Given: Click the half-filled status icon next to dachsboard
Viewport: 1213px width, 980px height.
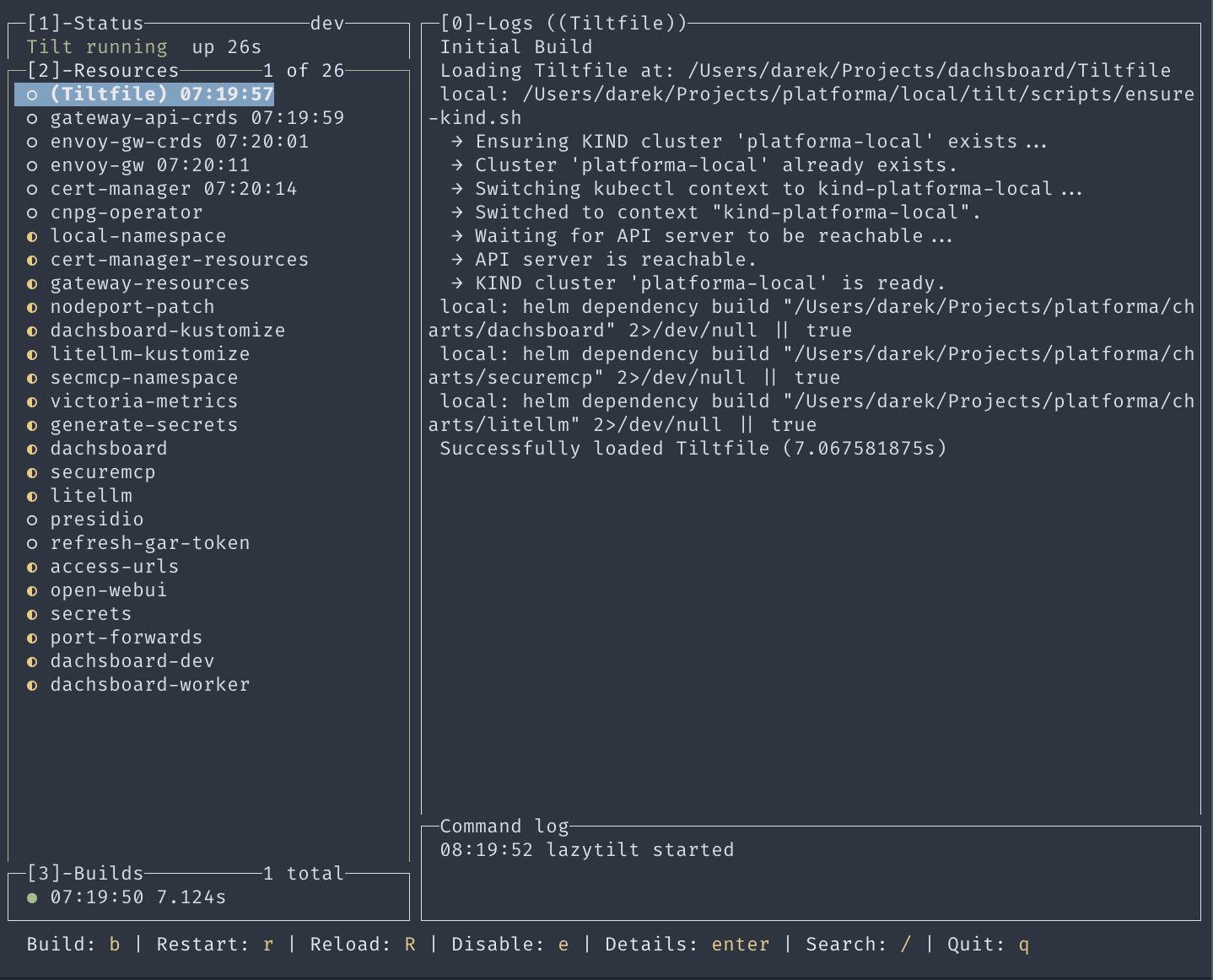Looking at the screenshot, I should [32, 450].
